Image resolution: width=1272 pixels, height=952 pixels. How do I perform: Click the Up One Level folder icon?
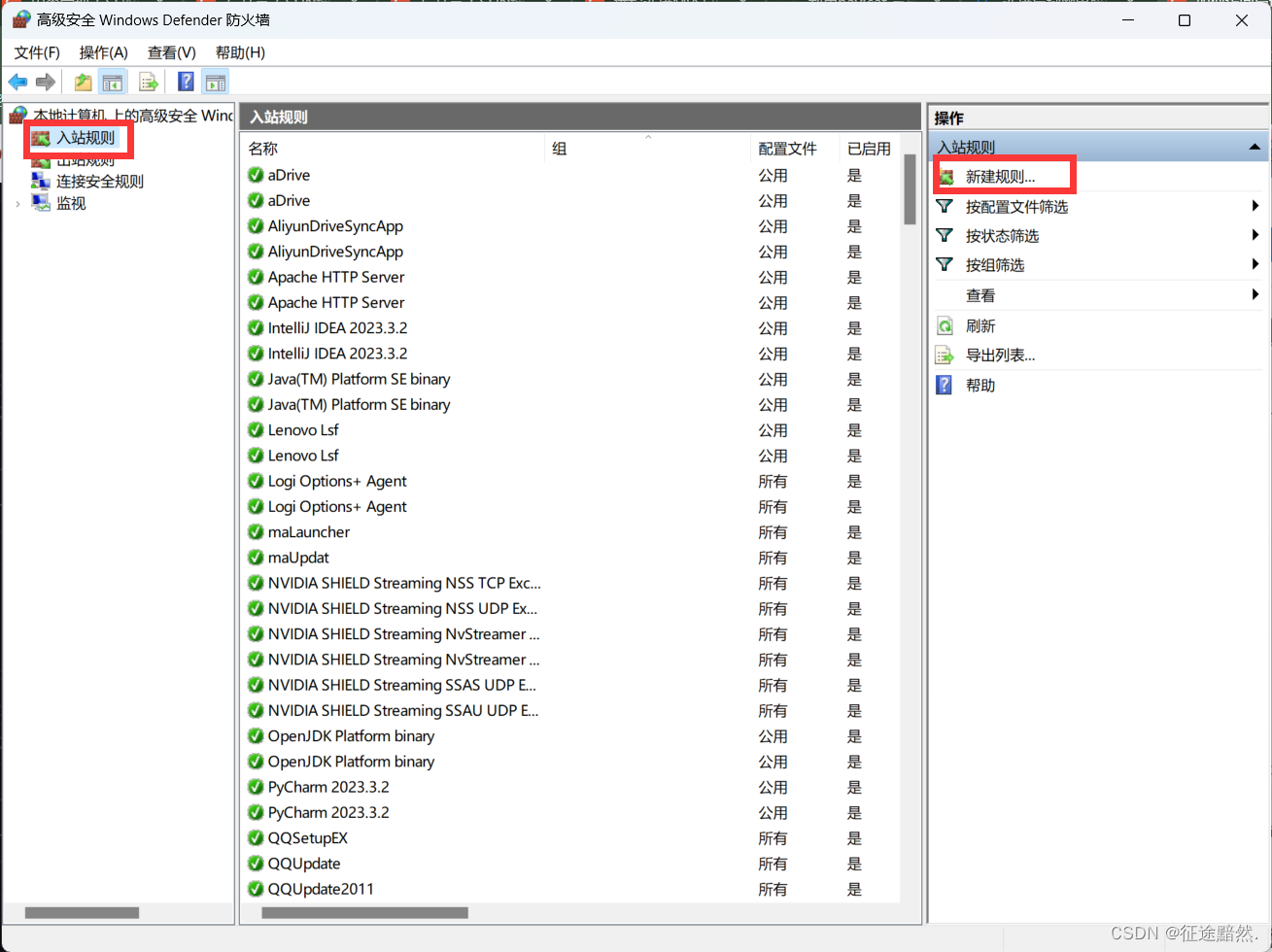click(x=84, y=82)
